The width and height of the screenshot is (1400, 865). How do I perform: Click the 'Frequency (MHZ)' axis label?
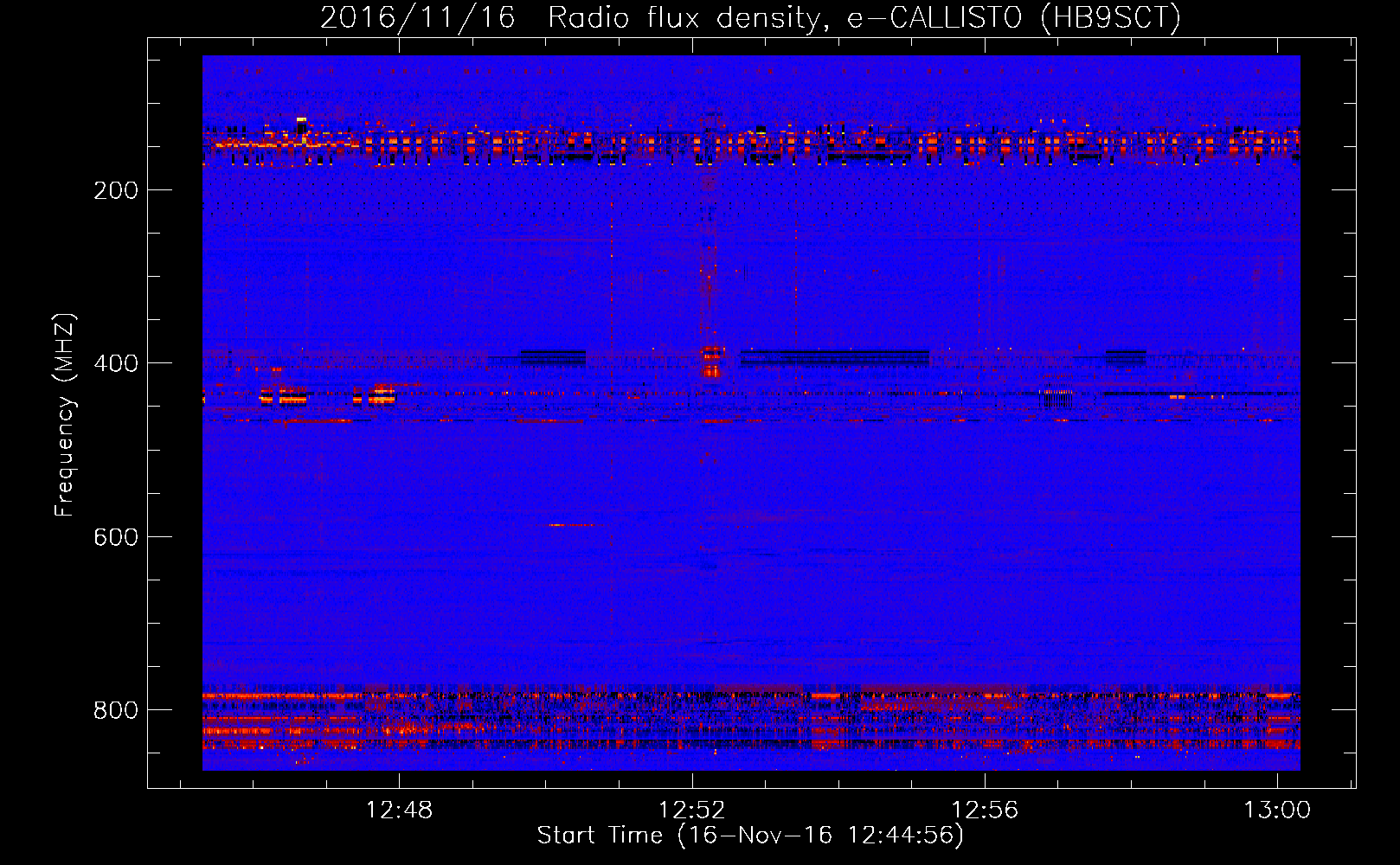(x=65, y=415)
